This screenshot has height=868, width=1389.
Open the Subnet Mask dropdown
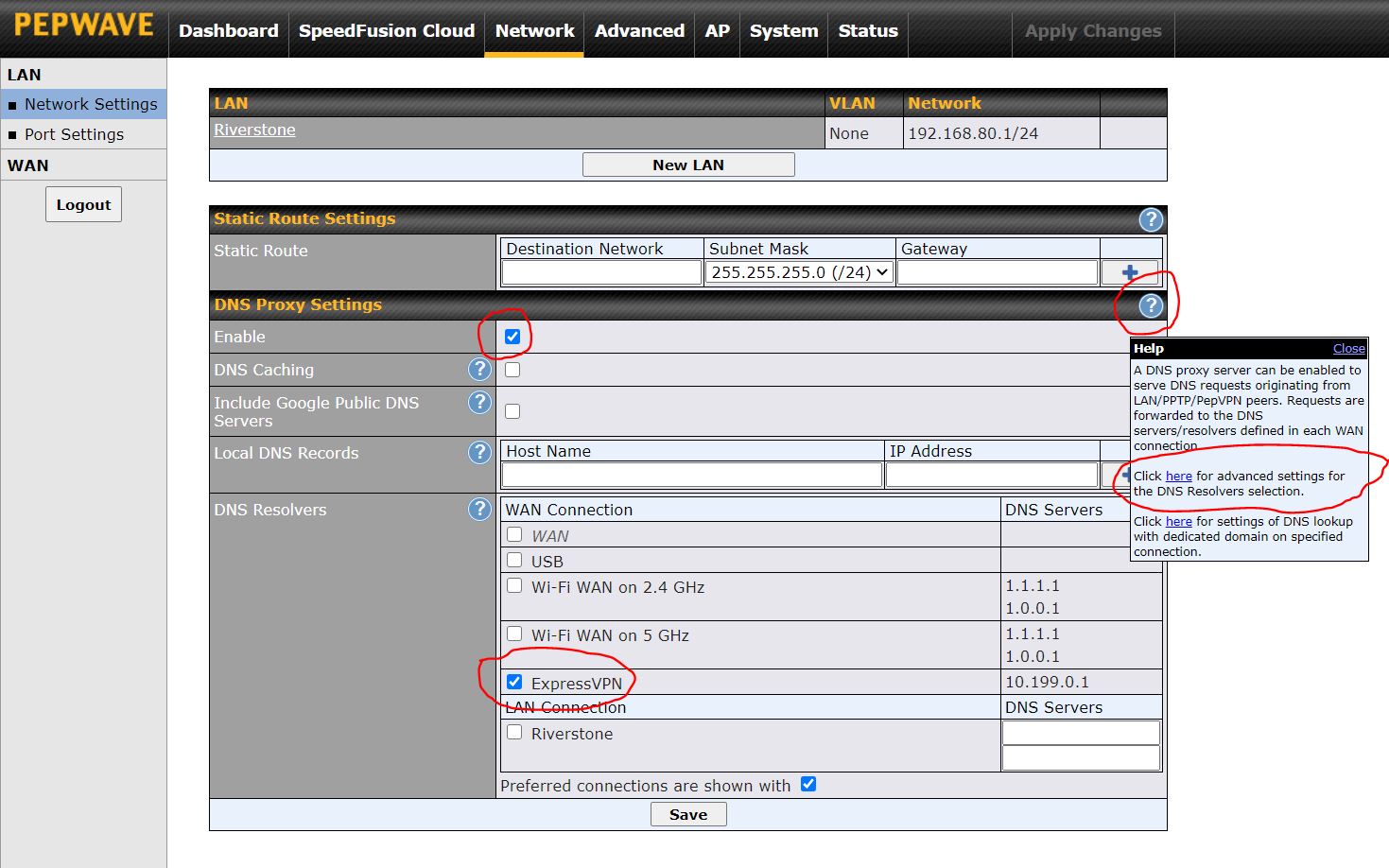(x=799, y=272)
